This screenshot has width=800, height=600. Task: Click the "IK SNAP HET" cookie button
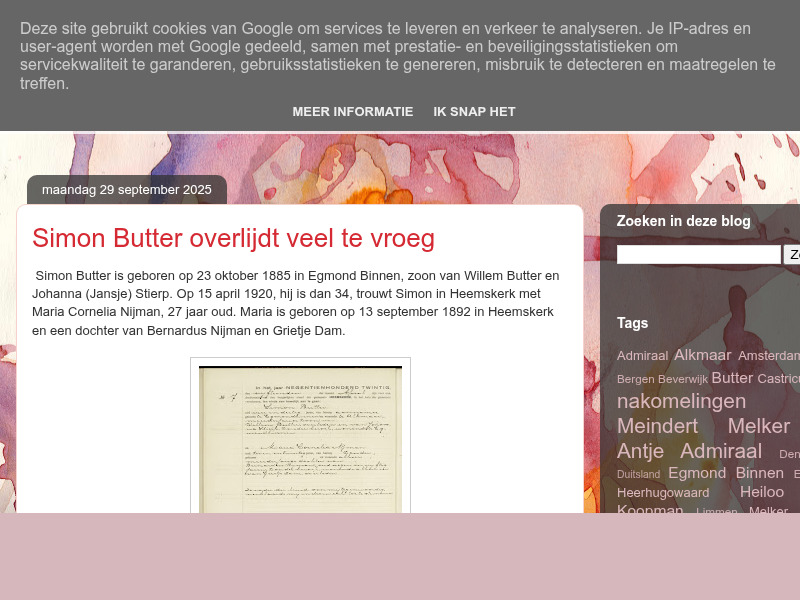pyautogui.click(x=474, y=111)
